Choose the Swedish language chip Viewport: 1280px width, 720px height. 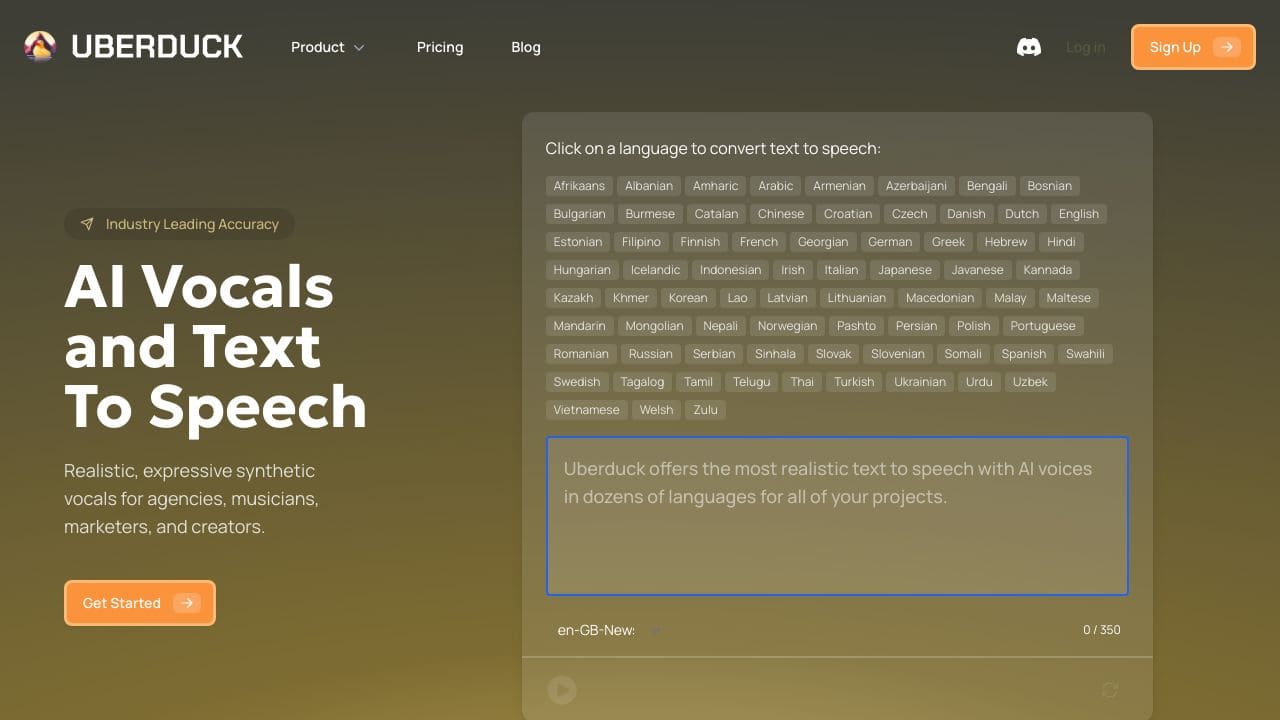click(x=577, y=382)
